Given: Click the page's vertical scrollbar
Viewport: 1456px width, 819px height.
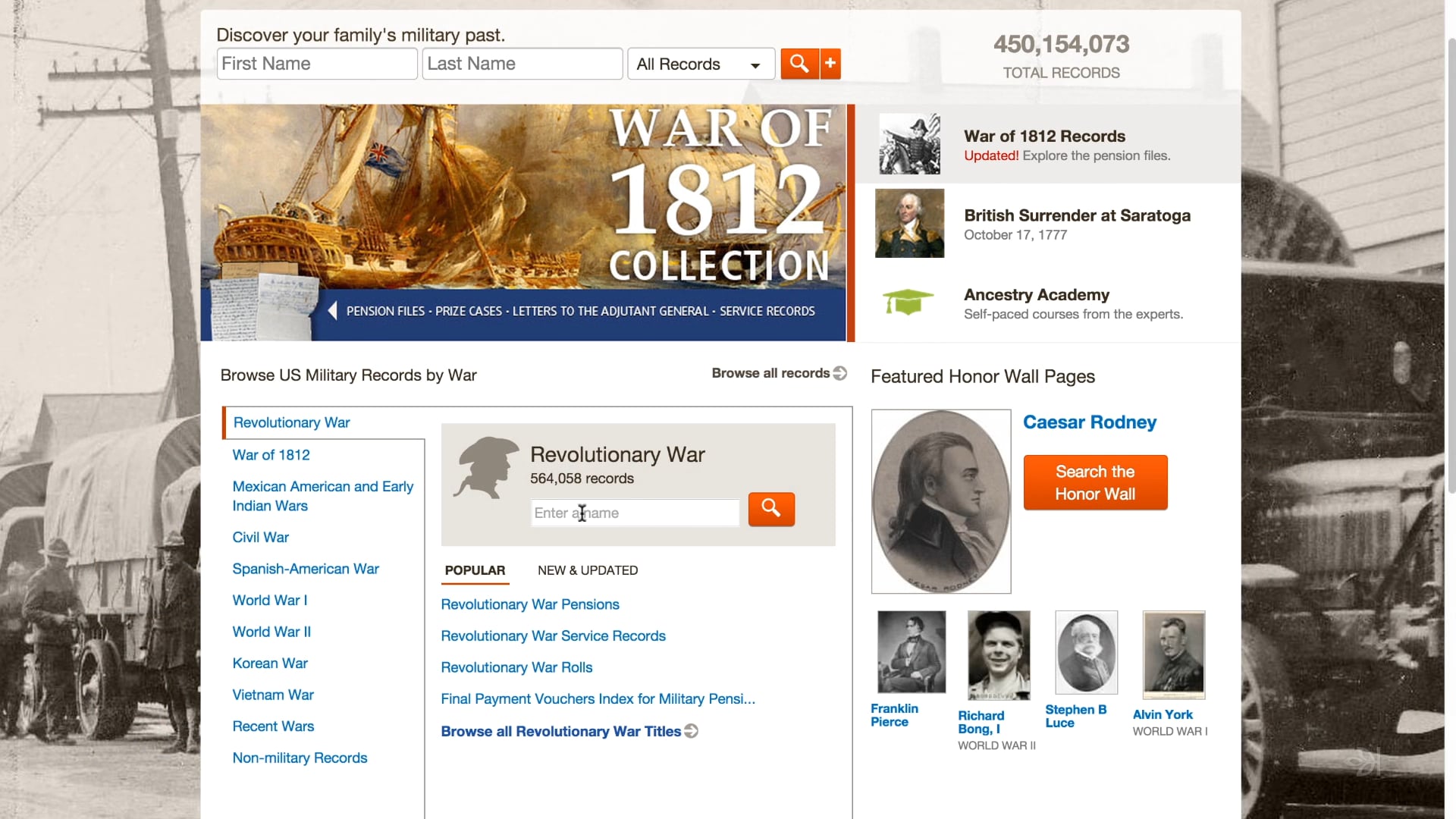Looking at the screenshot, I should 1450,265.
